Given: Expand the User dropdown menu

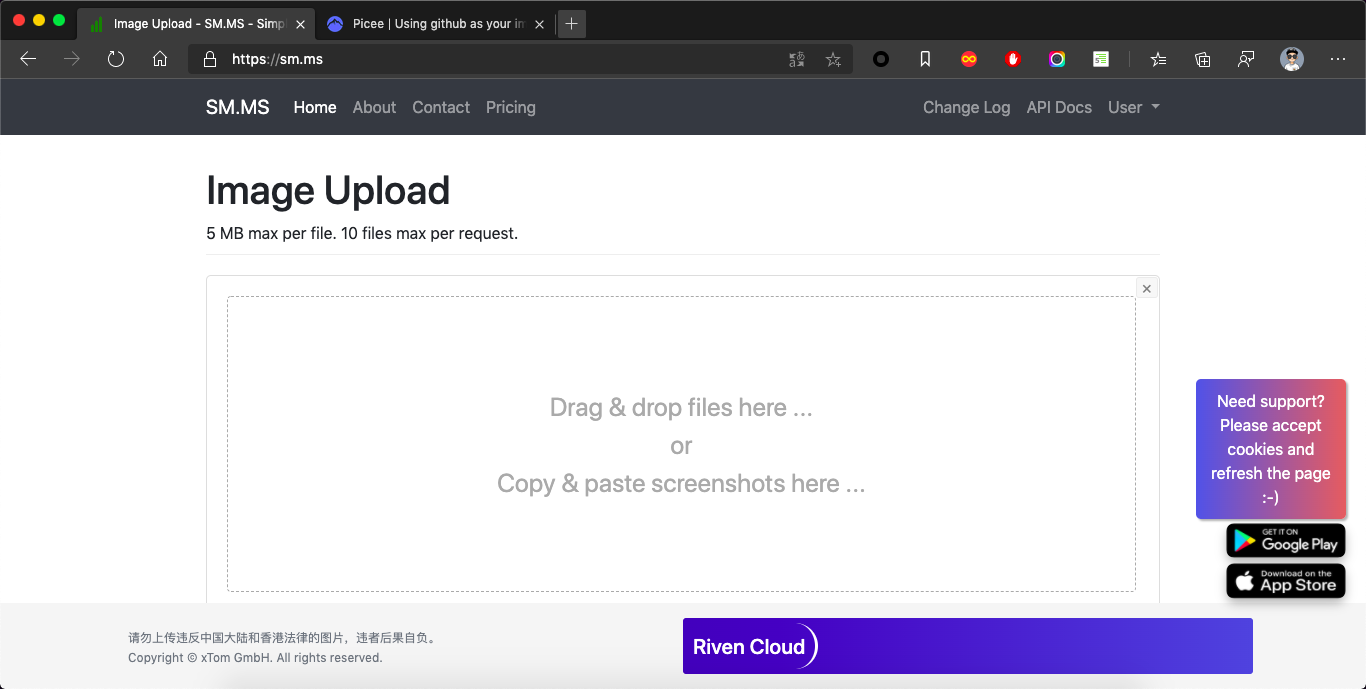Looking at the screenshot, I should pos(1134,107).
